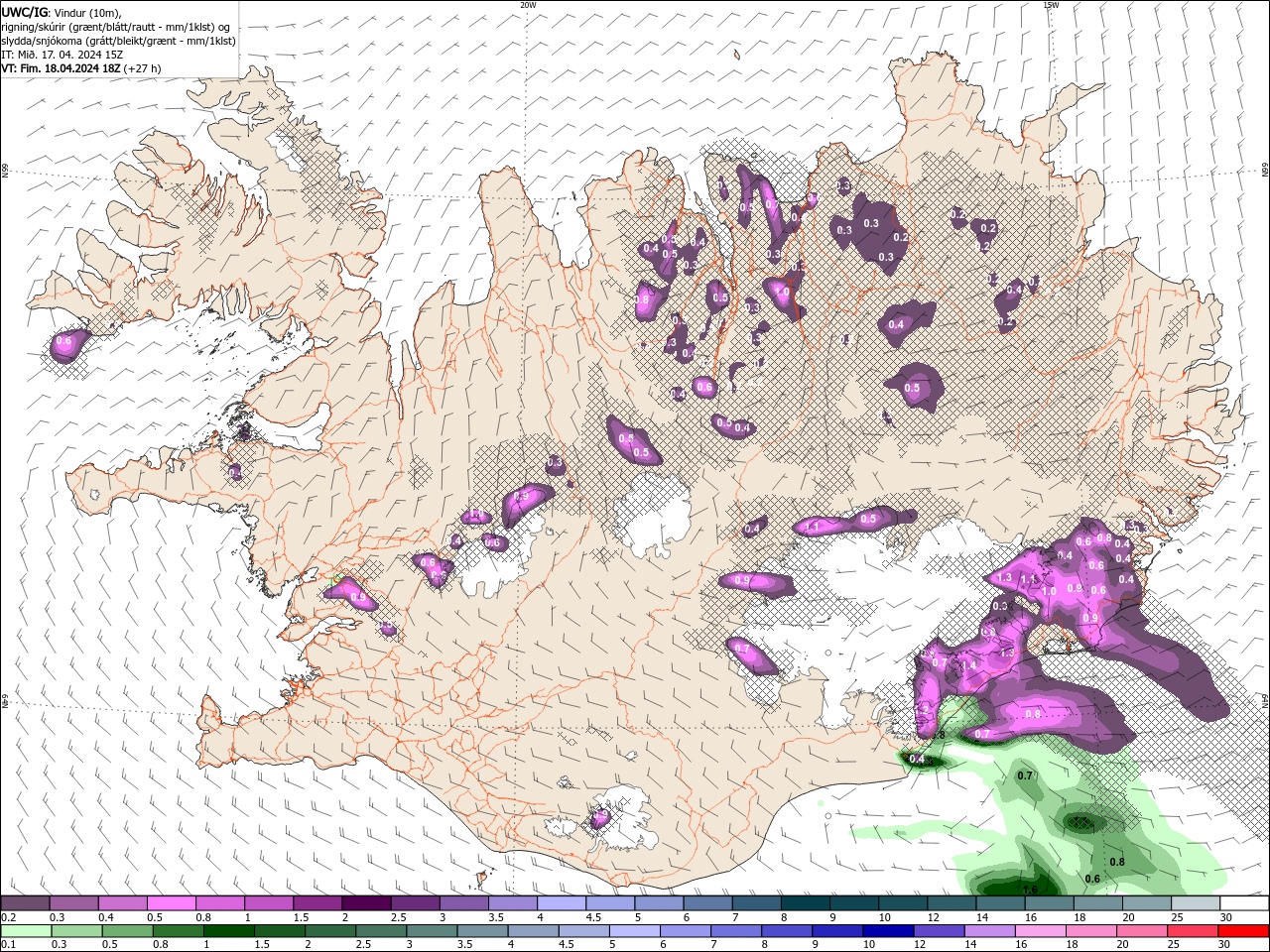Click the 'VT: Fim. 18.04.2024 18Z (+27 h)' line
Screen dimensions: 1270x952
[81, 68]
